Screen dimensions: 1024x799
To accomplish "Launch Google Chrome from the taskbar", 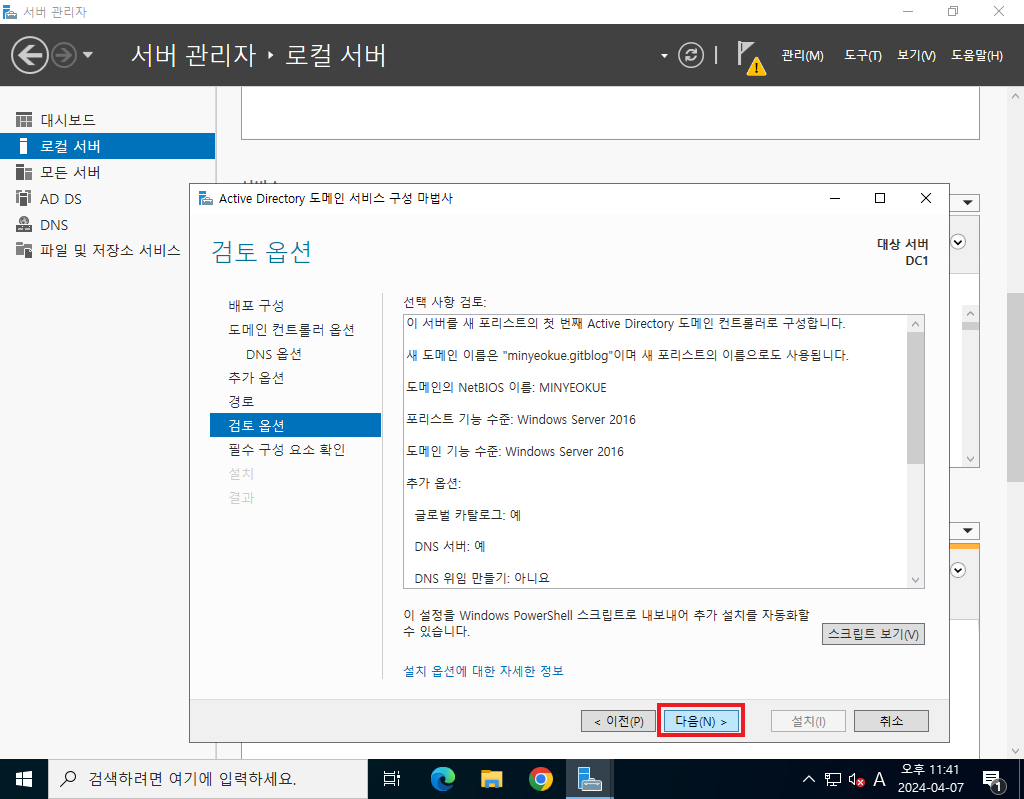I will pos(540,779).
